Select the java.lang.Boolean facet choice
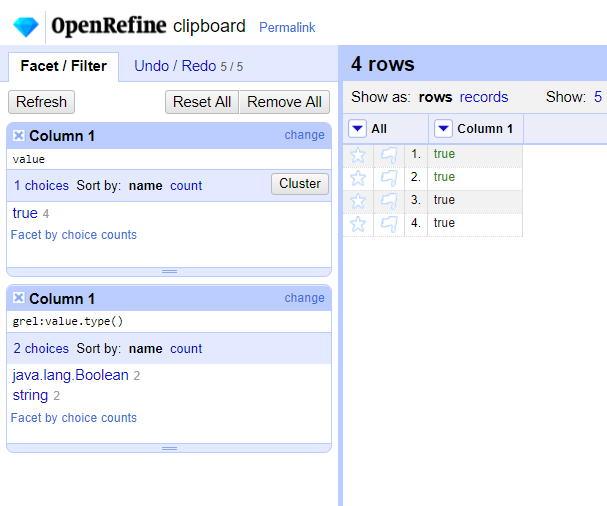This screenshot has height=506, width=607. (70, 375)
